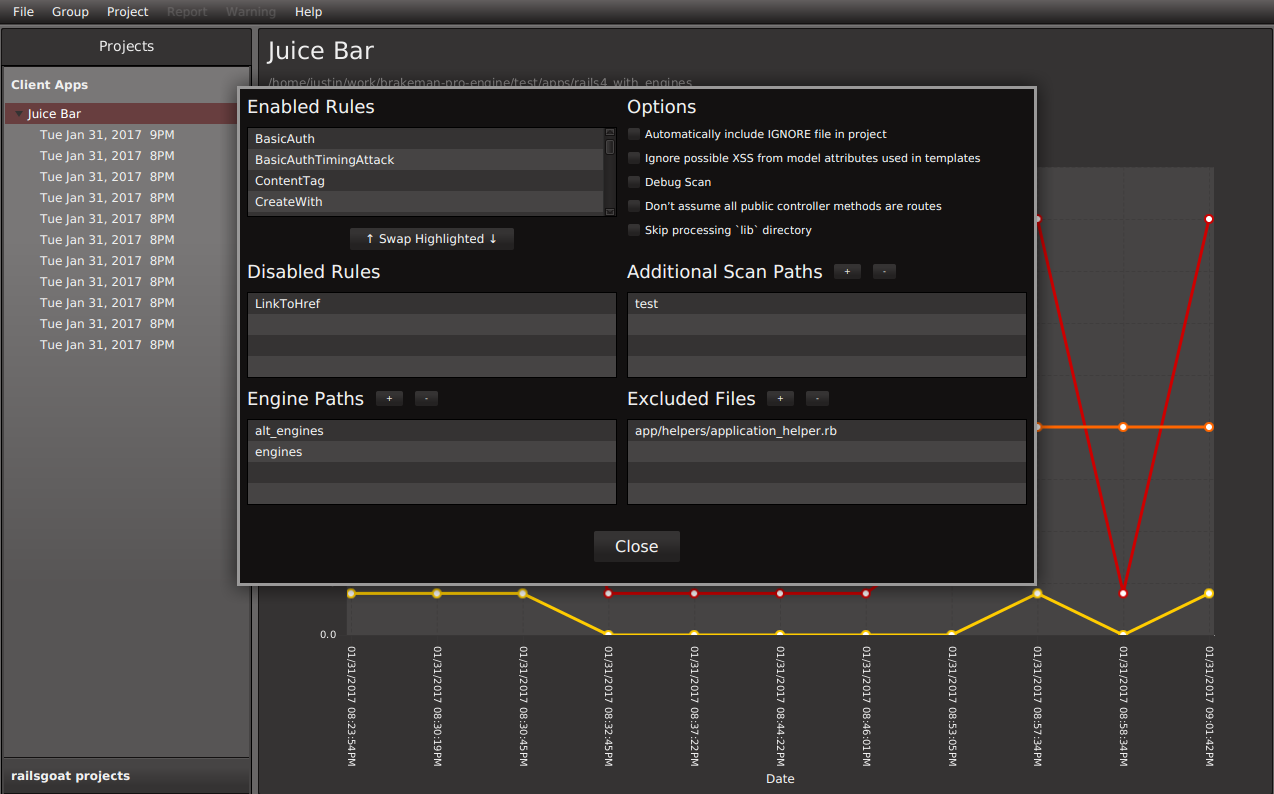Click Swap Highlighted button

[432, 239]
